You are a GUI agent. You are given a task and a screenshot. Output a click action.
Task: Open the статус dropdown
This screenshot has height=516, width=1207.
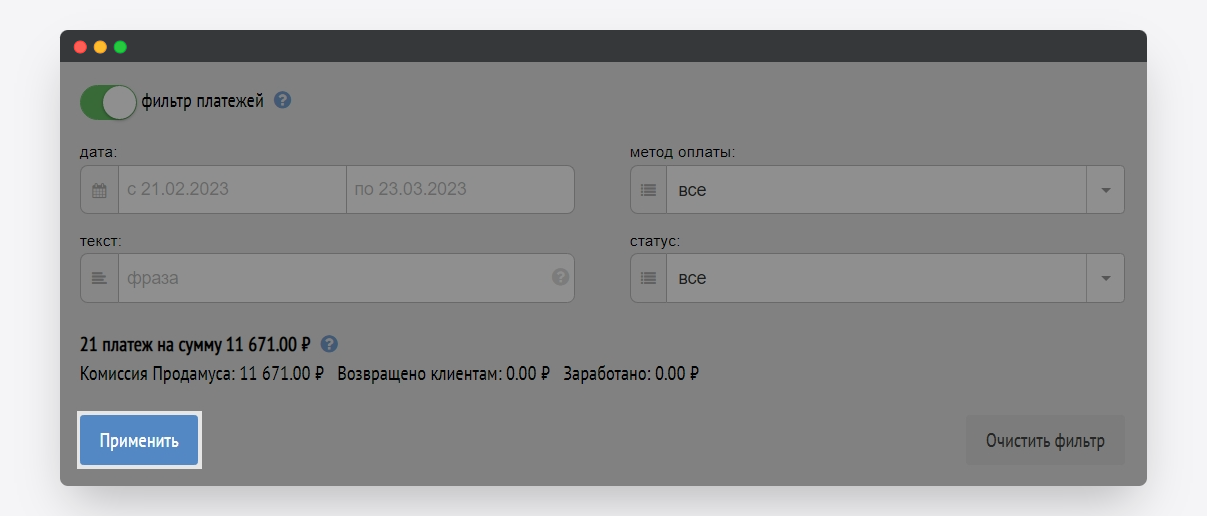point(877,278)
